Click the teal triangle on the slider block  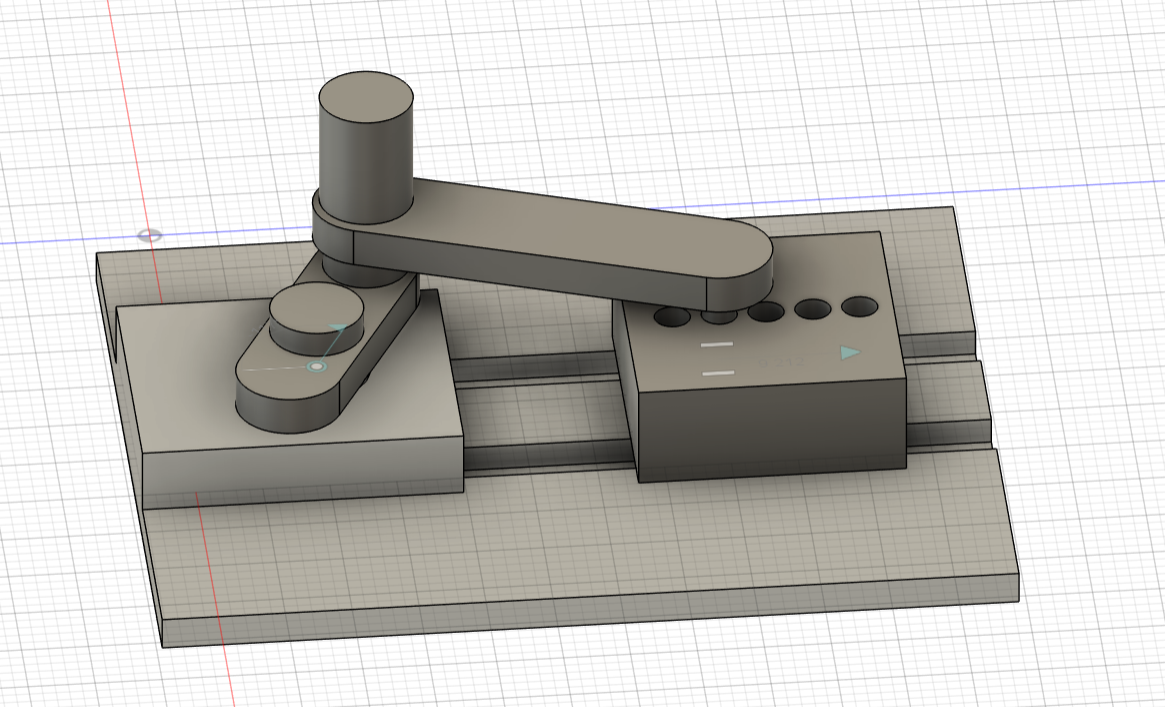(850, 352)
